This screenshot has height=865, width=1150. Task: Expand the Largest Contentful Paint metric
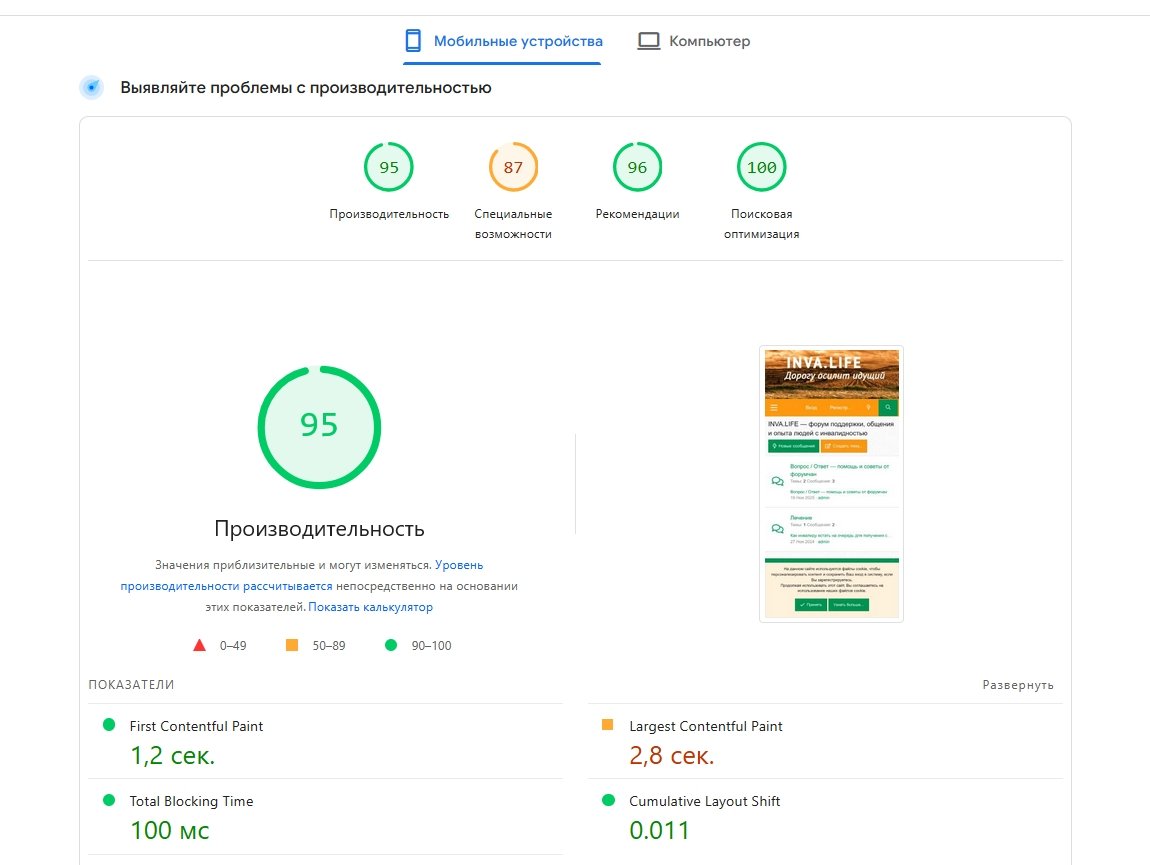point(705,726)
